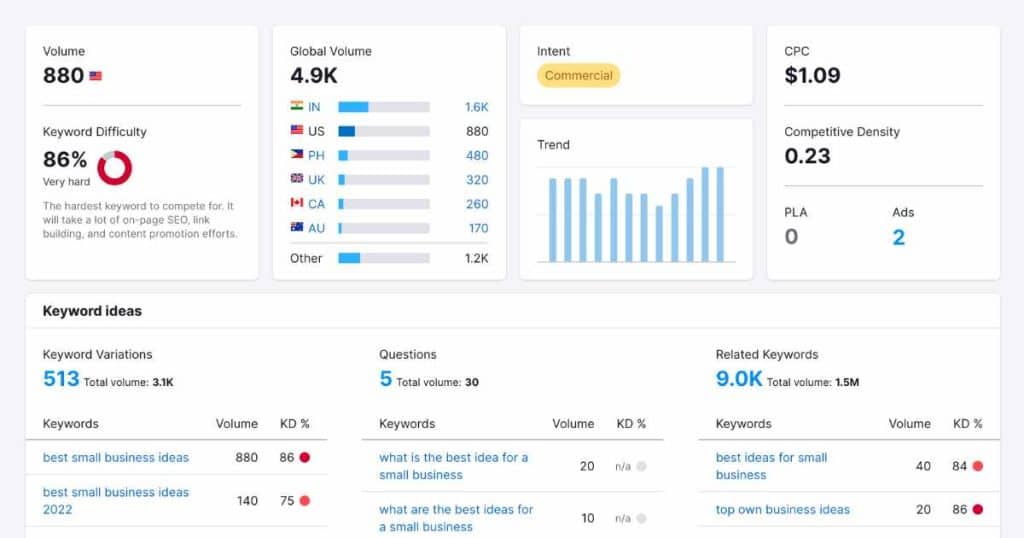Click grey n/a dot for 'what is the best idea' row
Viewport: 1024px width, 538px height.
pyautogui.click(x=641, y=466)
